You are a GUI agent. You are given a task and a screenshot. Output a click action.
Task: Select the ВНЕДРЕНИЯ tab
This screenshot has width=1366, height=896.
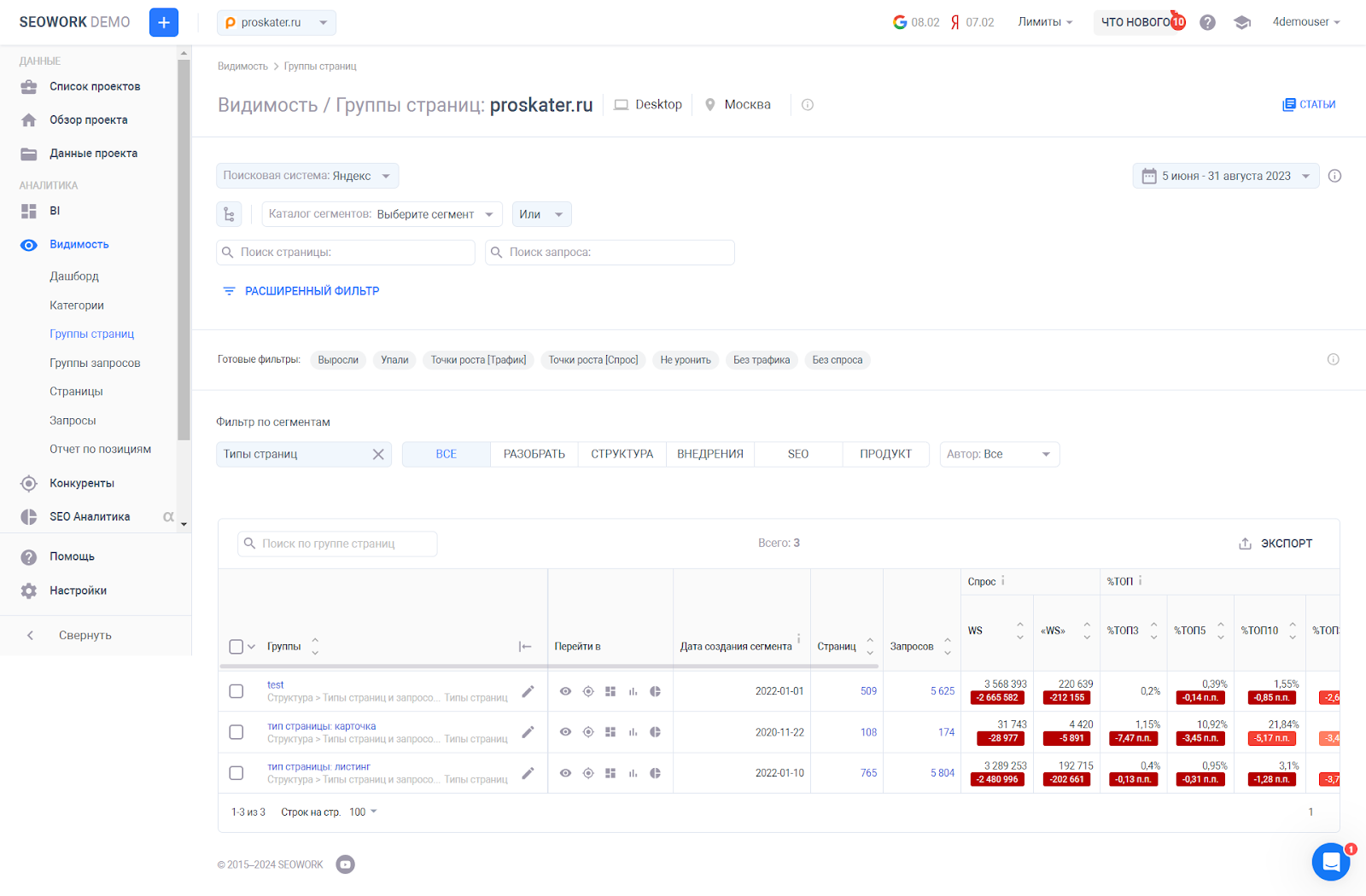[710, 454]
